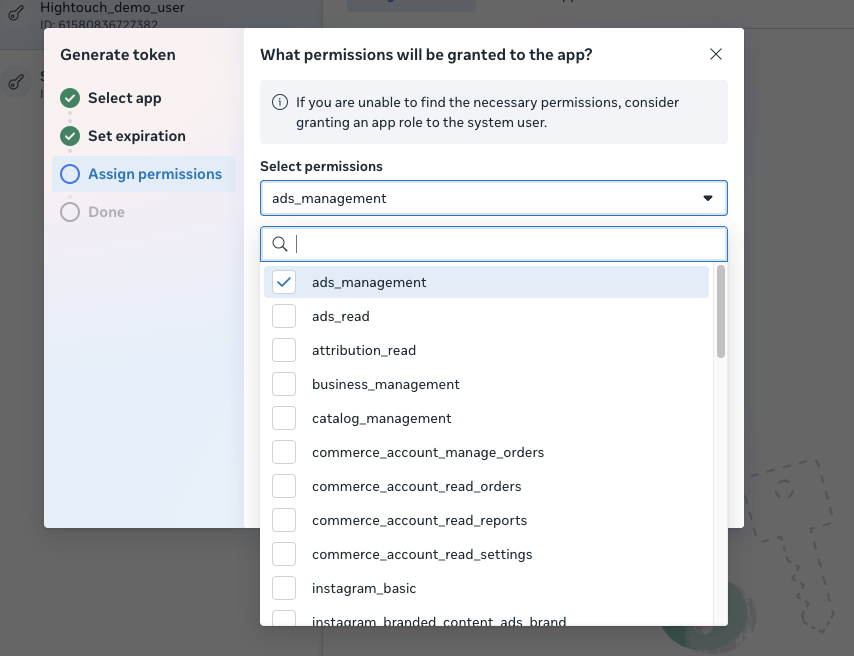Click the circle icon beside the Done step
The height and width of the screenshot is (656, 854).
[x=69, y=211]
